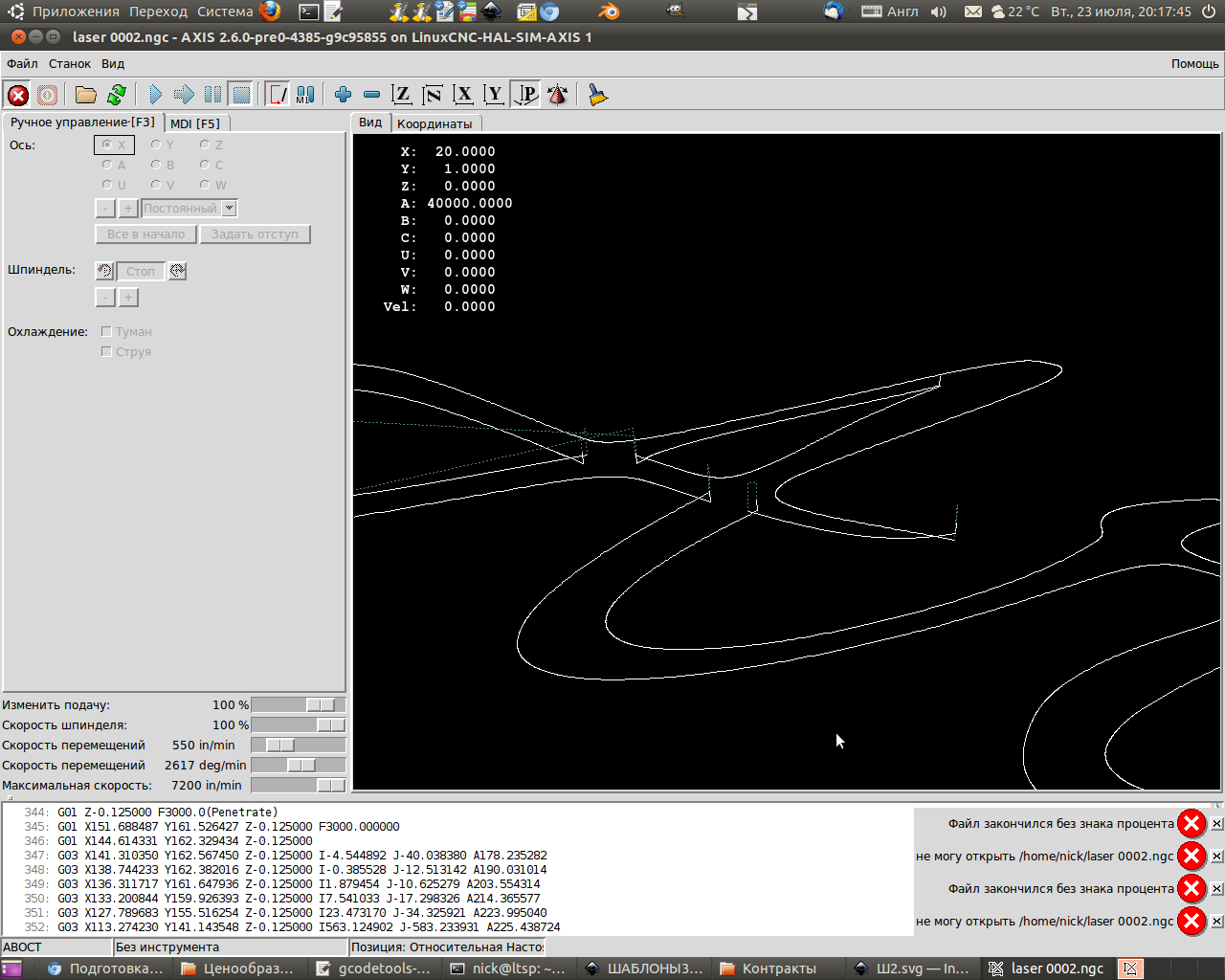Switch preview to top view Z icon
The height and width of the screenshot is (980, 1225).
[x=402, y=95]
